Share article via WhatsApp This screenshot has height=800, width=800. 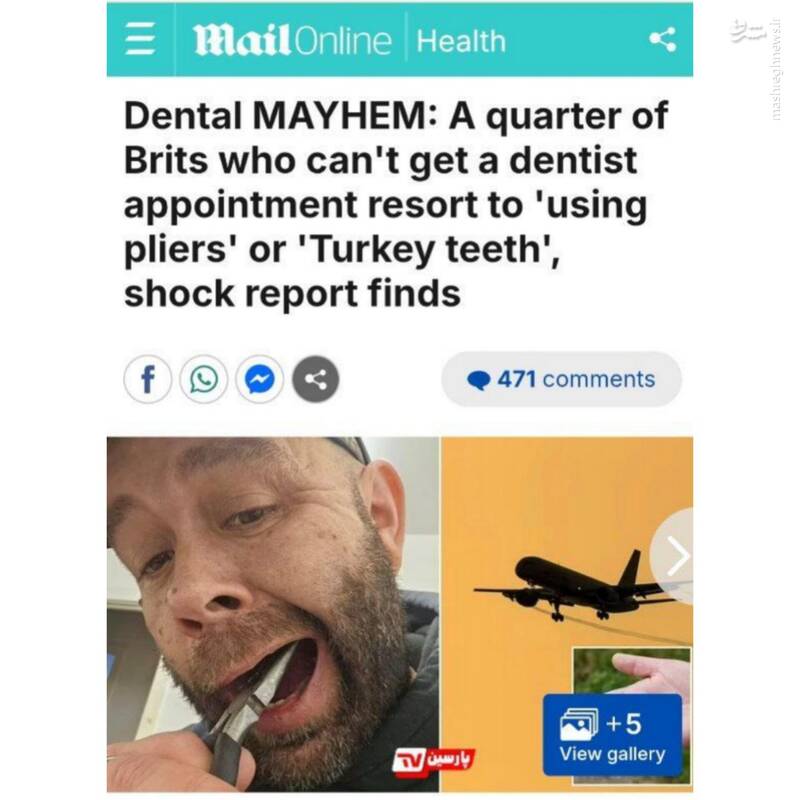(x=203, y=380)
